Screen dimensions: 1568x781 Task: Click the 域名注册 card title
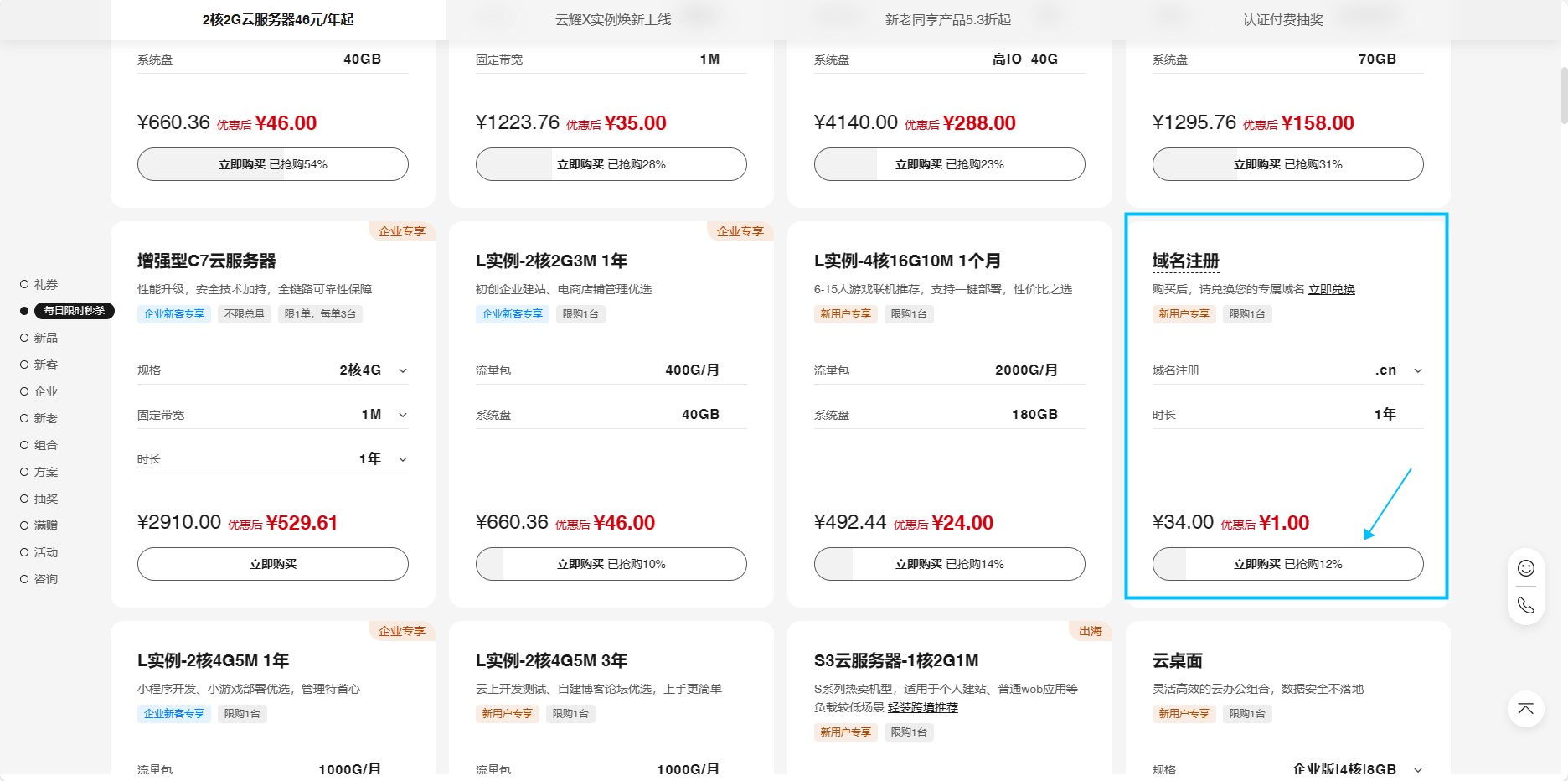point(1186,261)
